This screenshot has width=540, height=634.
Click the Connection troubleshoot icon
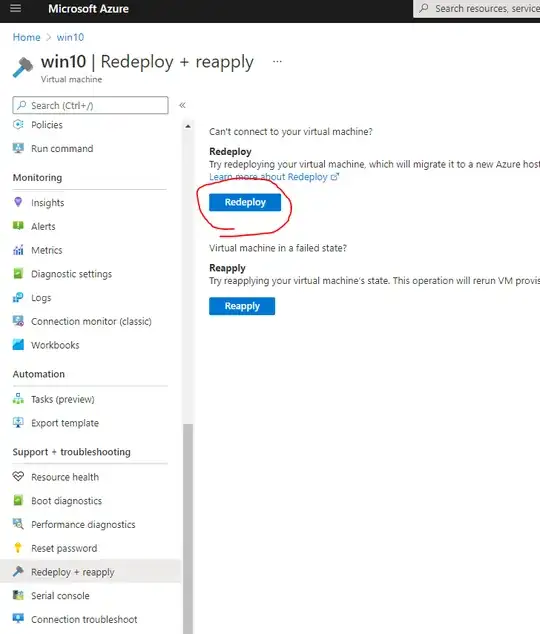18,619
